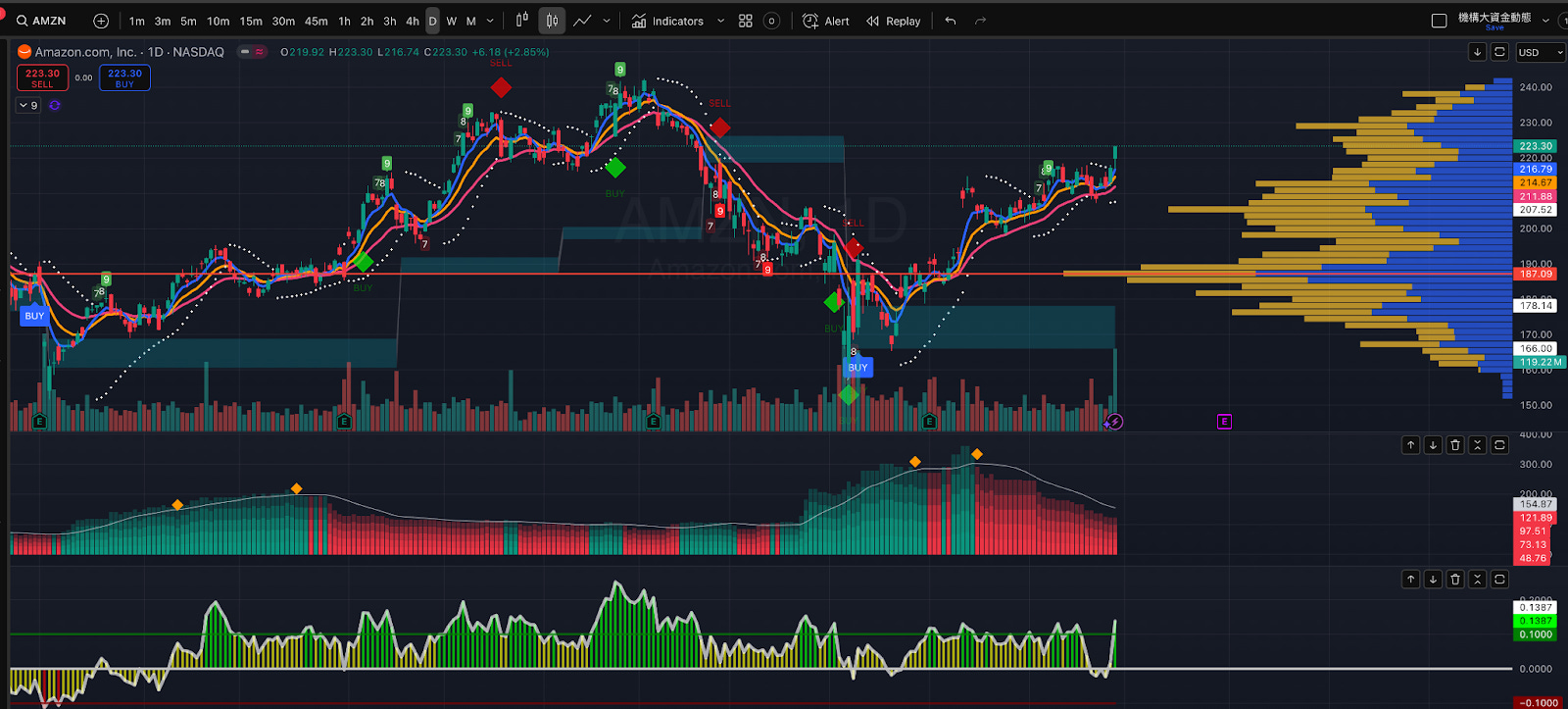Viewport: 1568px width, 709px height.
Task: Expand the layout name dropdown chevron
Action: (1545, 21)
